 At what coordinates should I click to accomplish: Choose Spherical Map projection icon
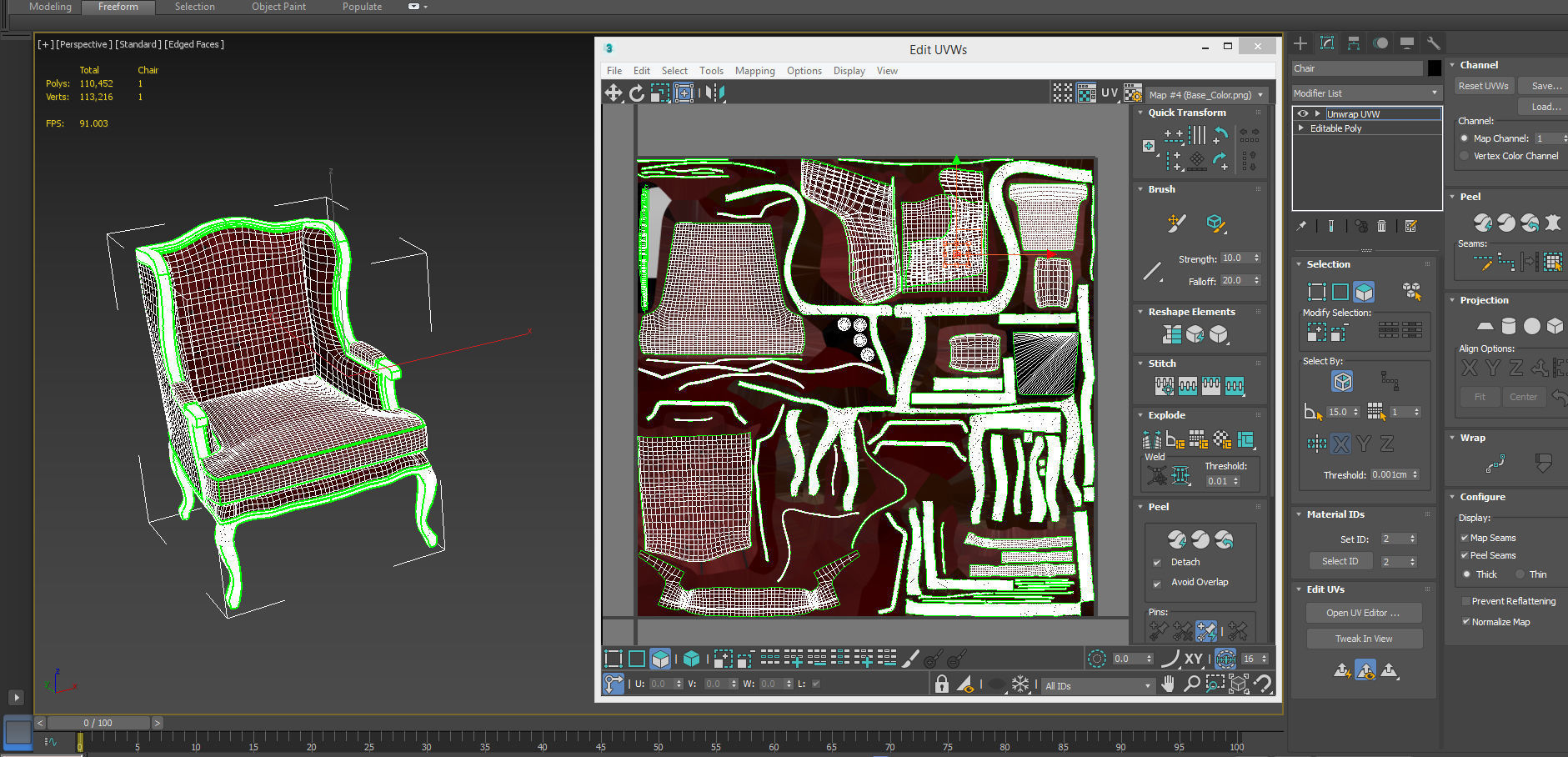(1532, 326)
